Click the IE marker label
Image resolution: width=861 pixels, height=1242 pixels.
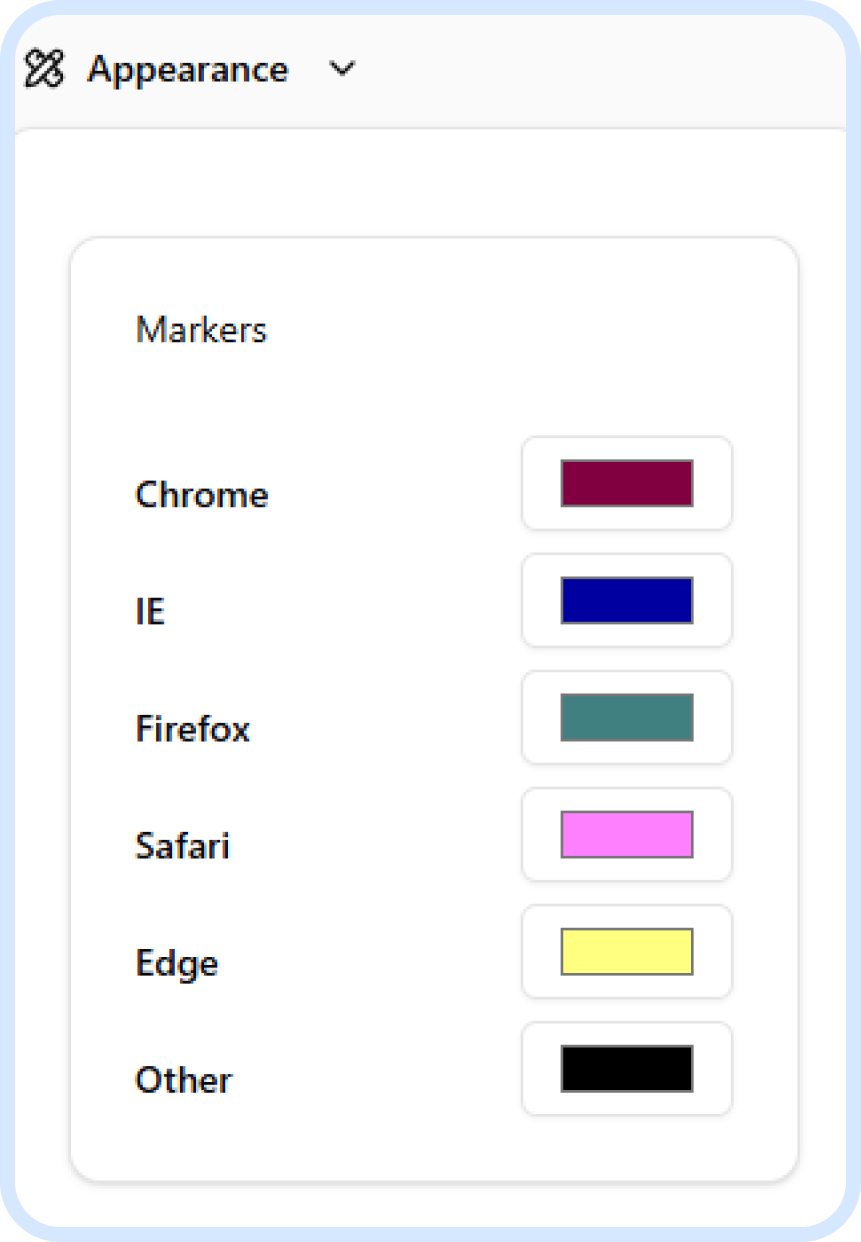click(150, 612)
